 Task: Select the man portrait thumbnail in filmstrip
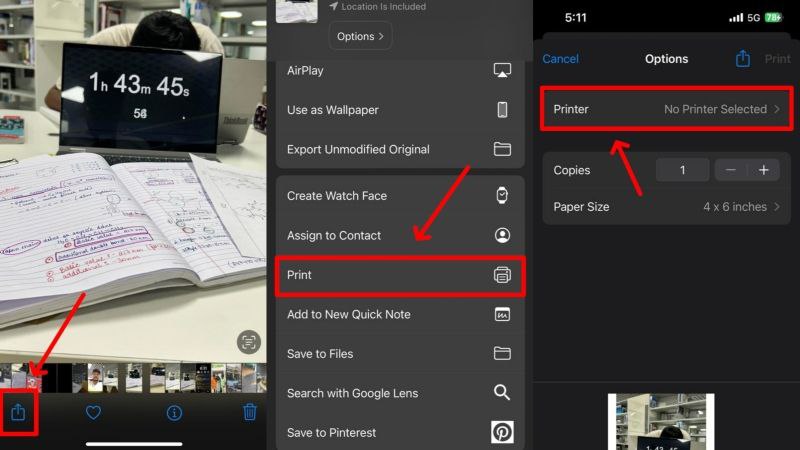(95, 378)
